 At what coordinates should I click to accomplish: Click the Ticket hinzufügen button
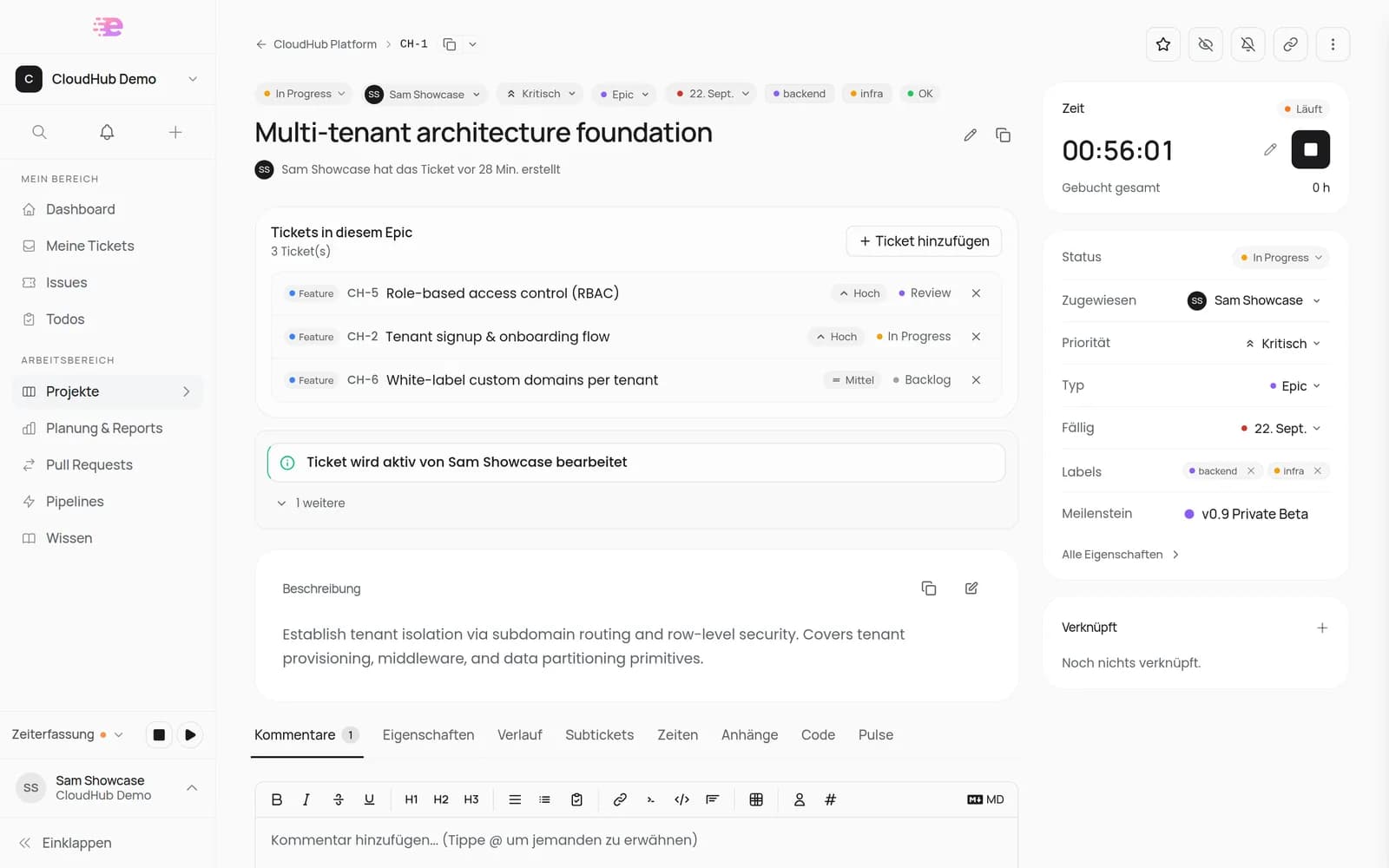[x=924, y=241]
